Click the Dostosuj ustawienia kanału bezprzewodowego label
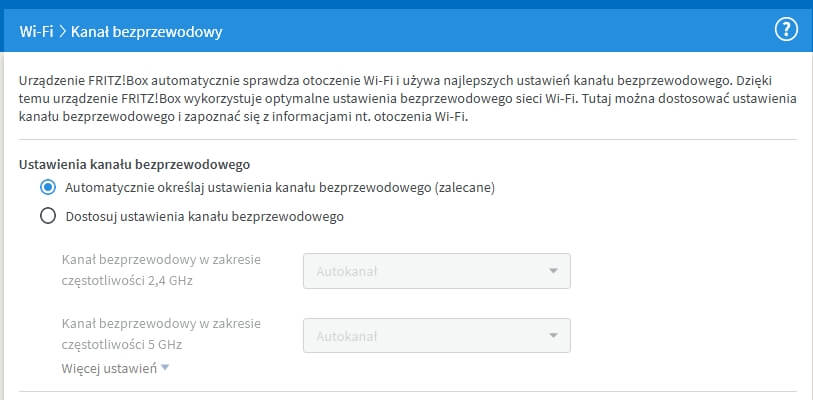 pos(204,215)
